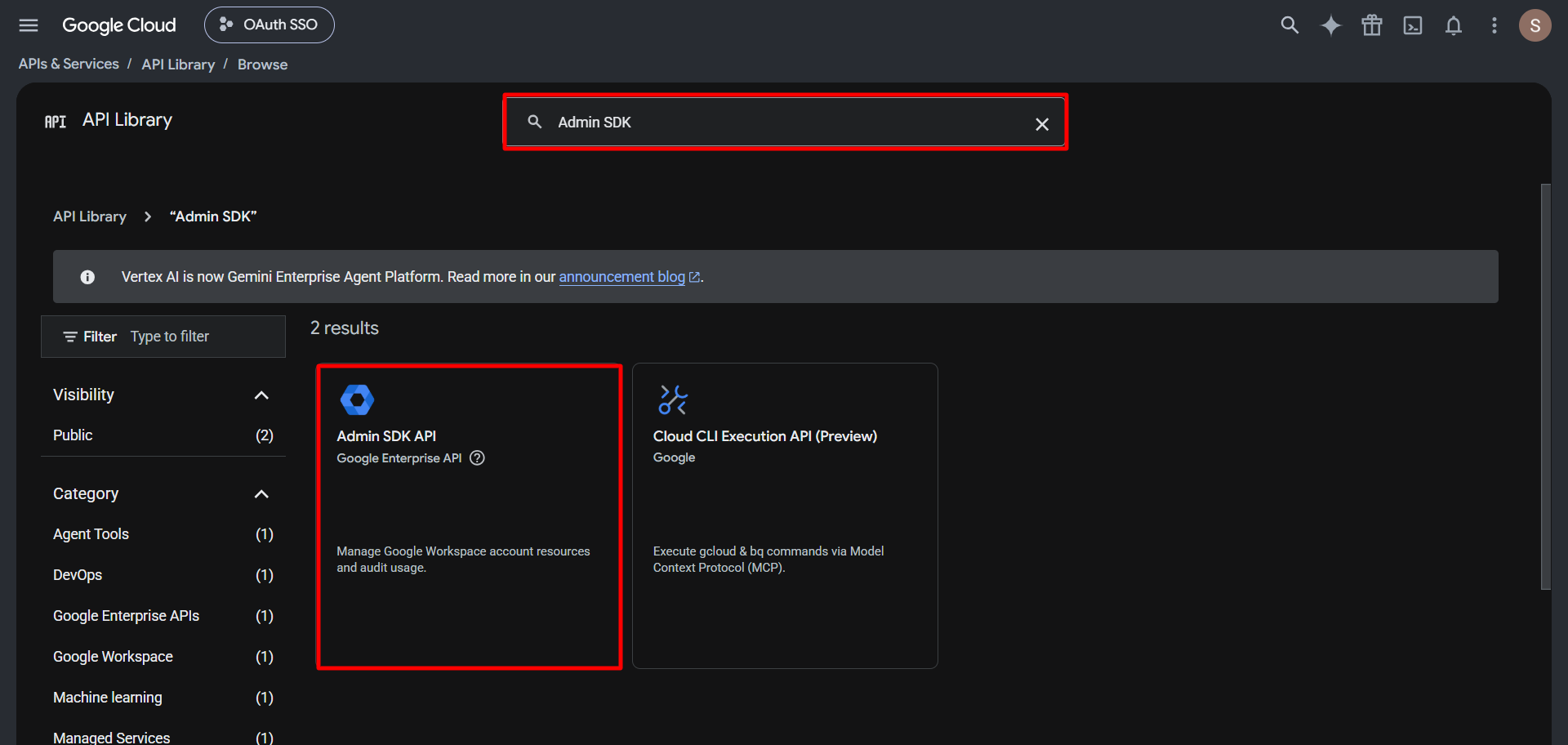Filter by Agent Tools category
The height and width of the screenshot is (745, 1568).
(163, 534)
